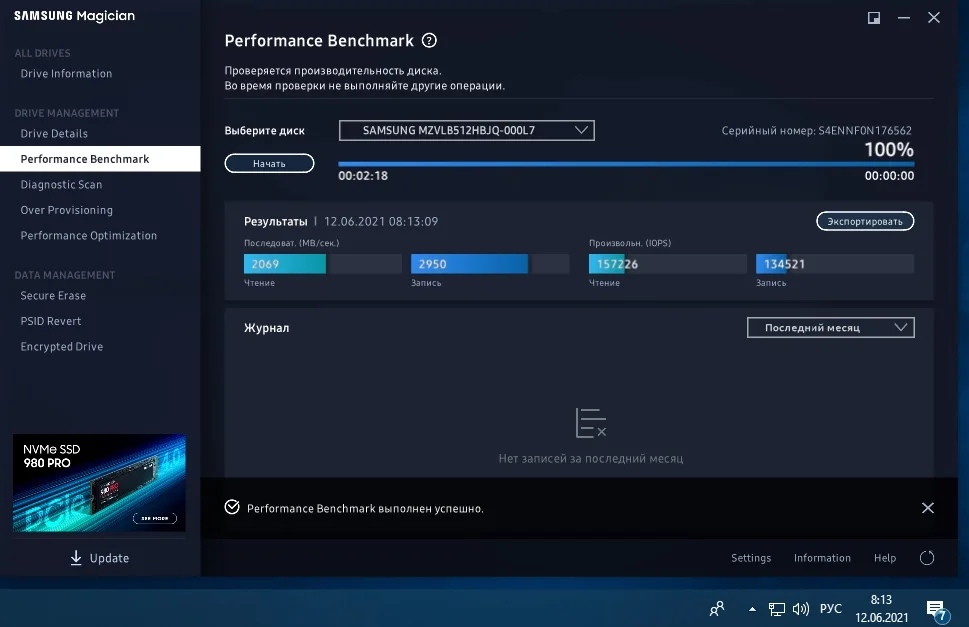The image size is (969, 627).
Task: Open the Performance Benchmark help icon
Action: (429, 41)
